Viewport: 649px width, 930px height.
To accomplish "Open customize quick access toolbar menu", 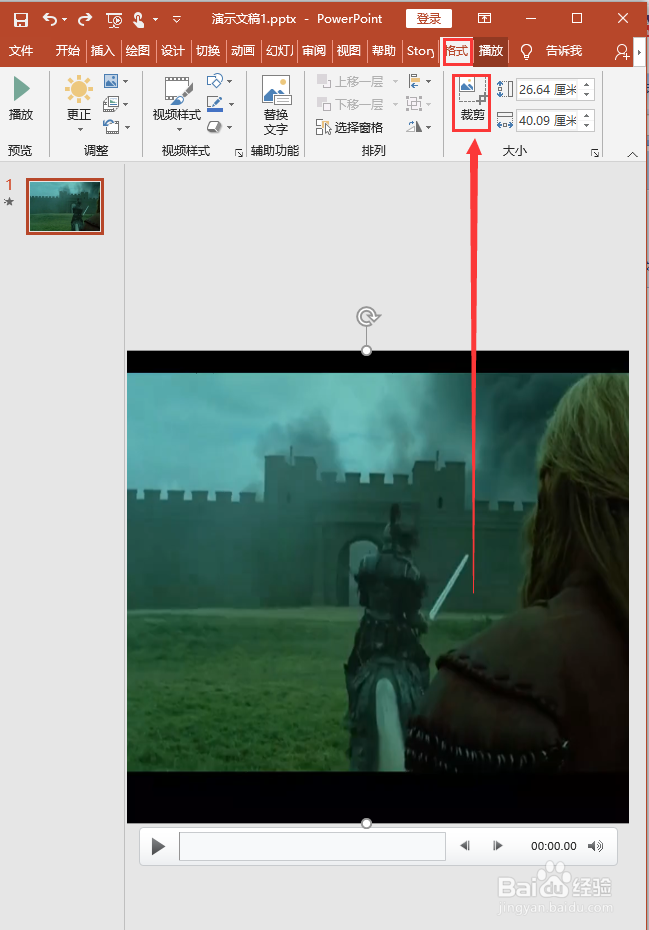I will pyautogui.click(x=176, y=20).
